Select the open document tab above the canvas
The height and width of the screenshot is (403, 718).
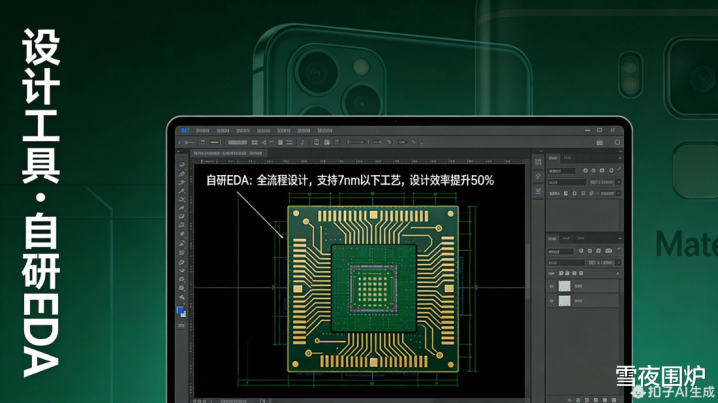[230, 153]
